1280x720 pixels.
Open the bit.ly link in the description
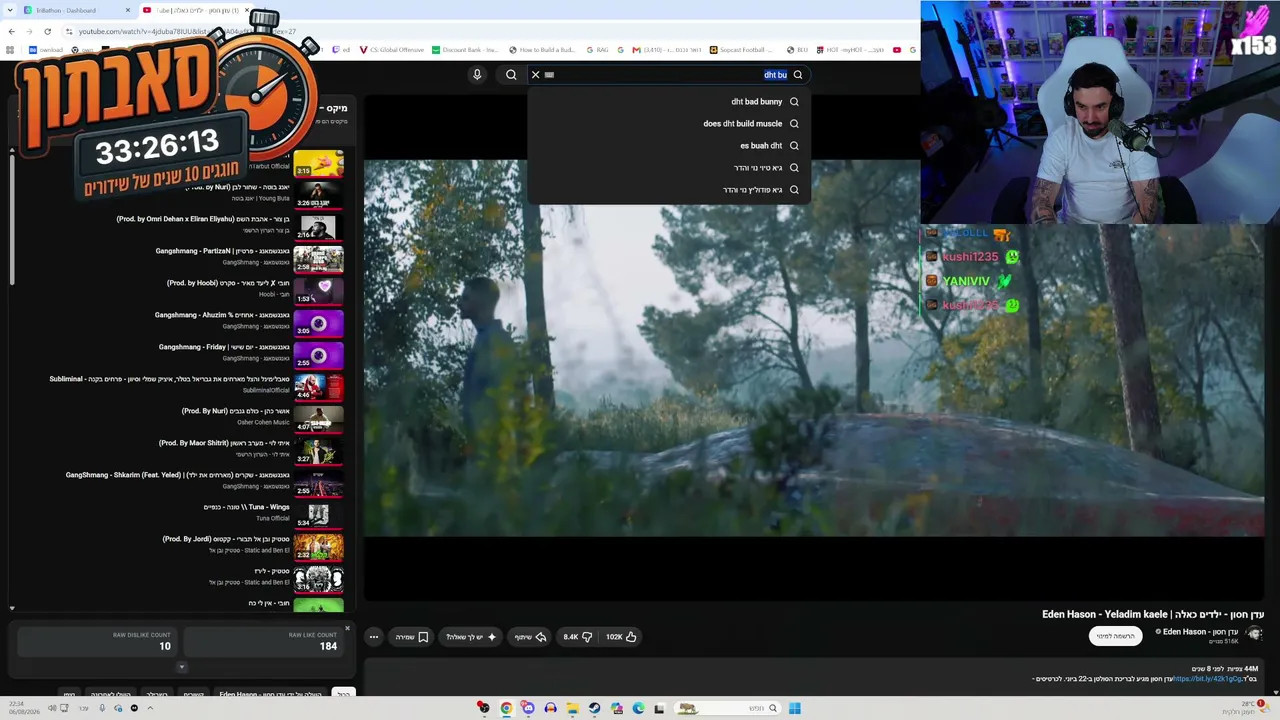pos(1208,679)
